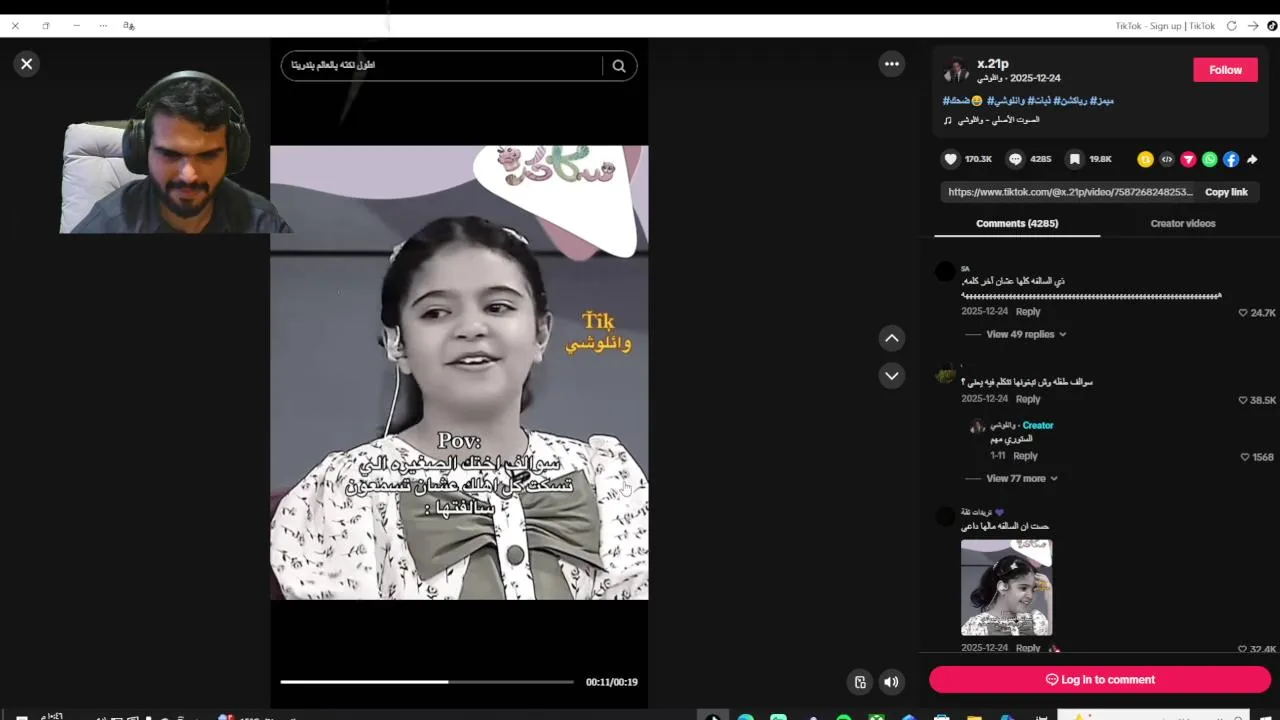Seek along the video progress bar
Viewport: 1280px width, 720px height.
427,682
